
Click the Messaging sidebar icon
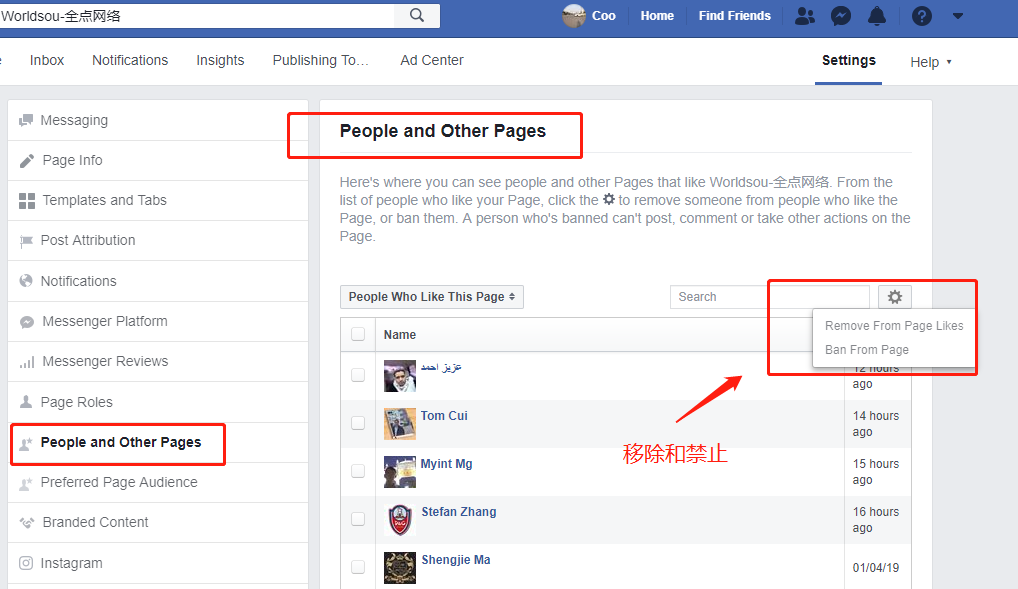point(26,120)
